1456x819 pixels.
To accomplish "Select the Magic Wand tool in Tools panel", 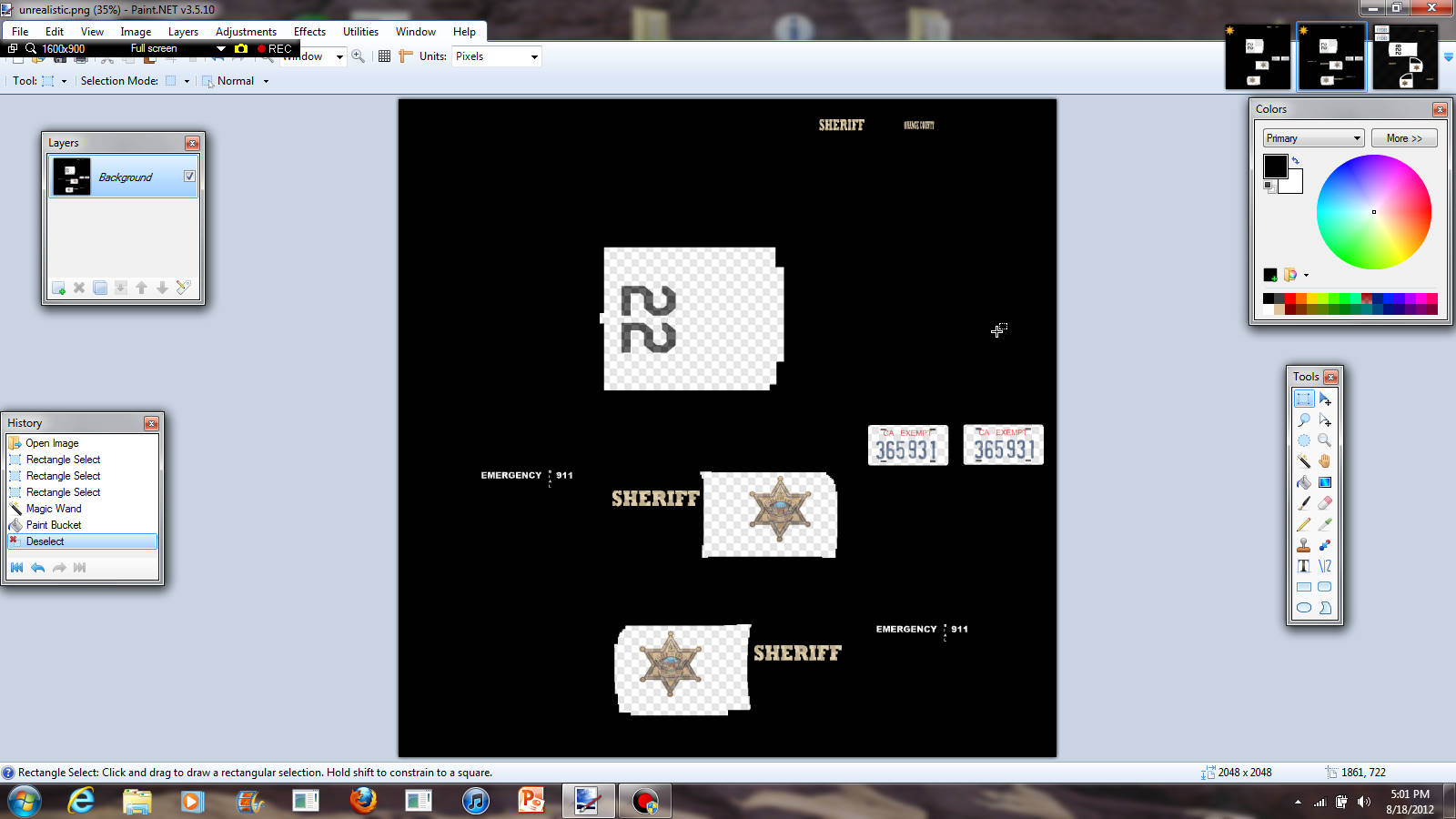I will 1304,461.
